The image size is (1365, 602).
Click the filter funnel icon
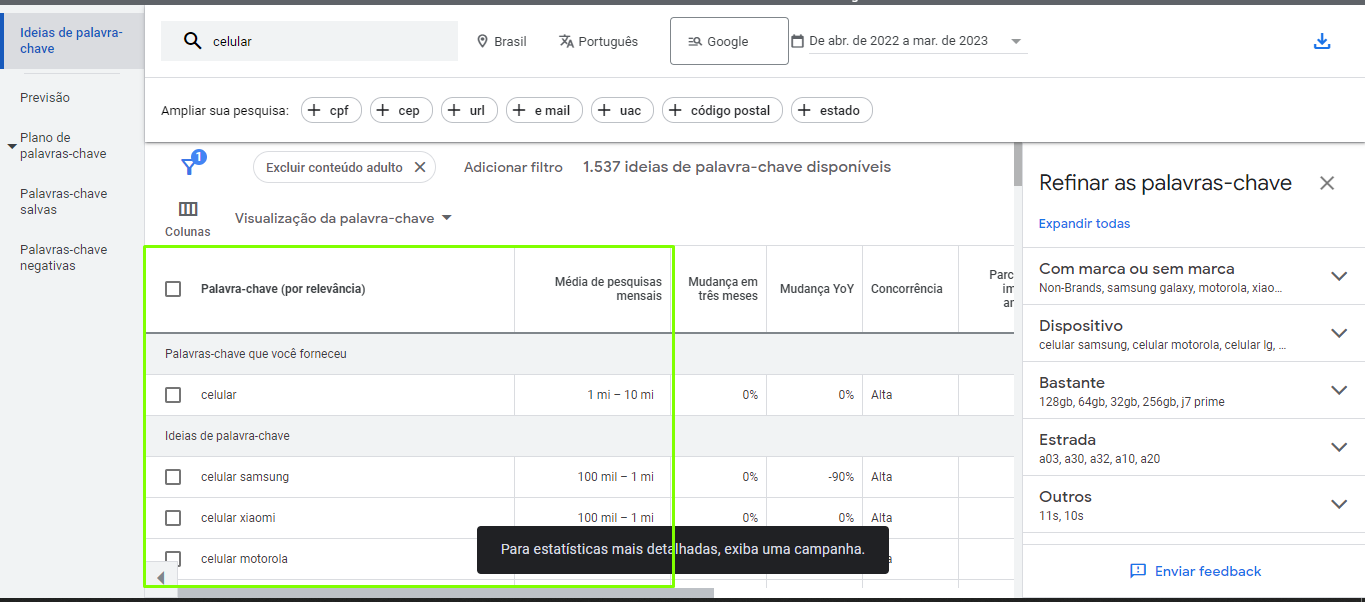(189, 167)
